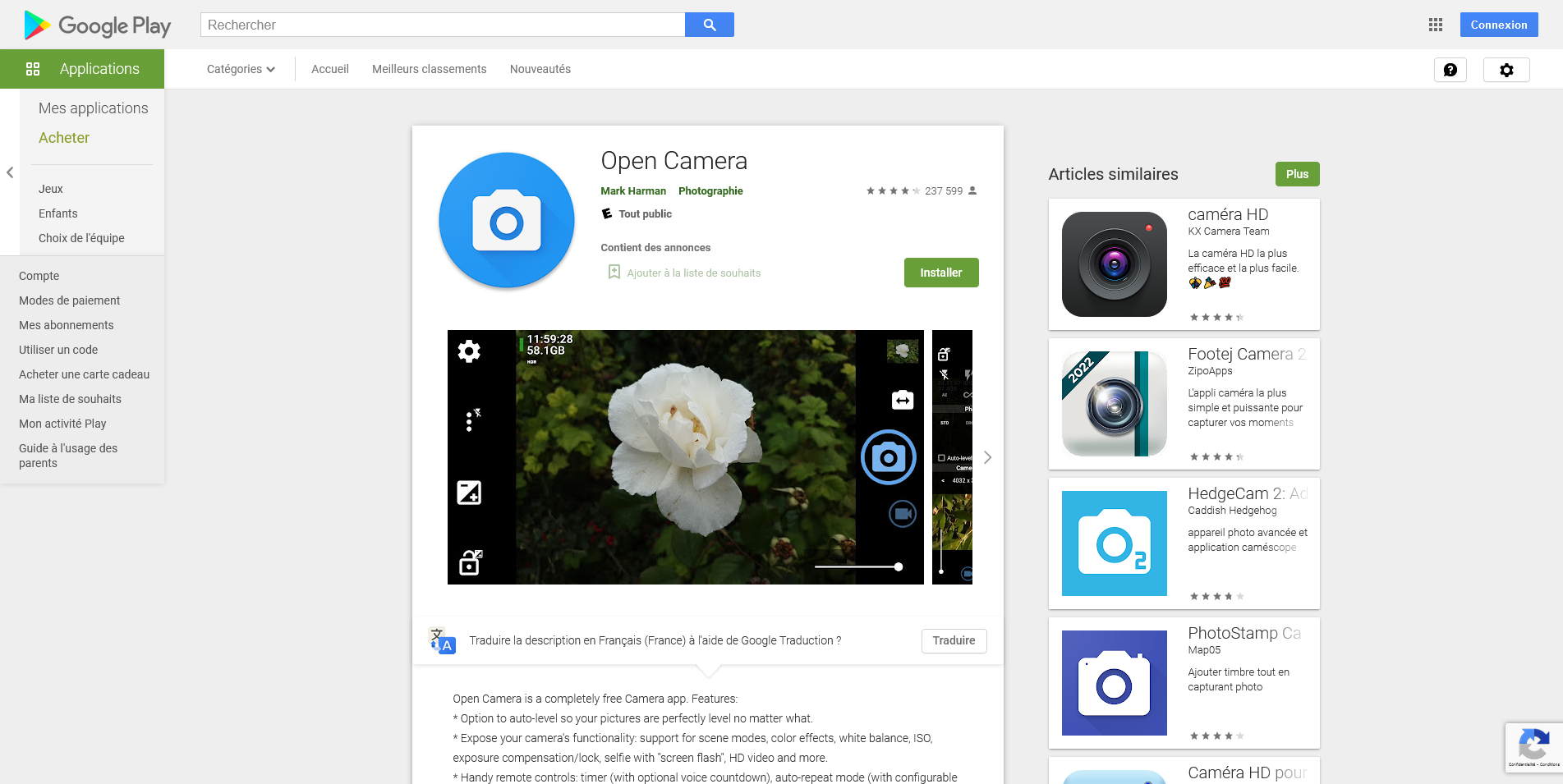Open the Nouveautés tab
The image size is (1563, 784).
click(540, 69)
